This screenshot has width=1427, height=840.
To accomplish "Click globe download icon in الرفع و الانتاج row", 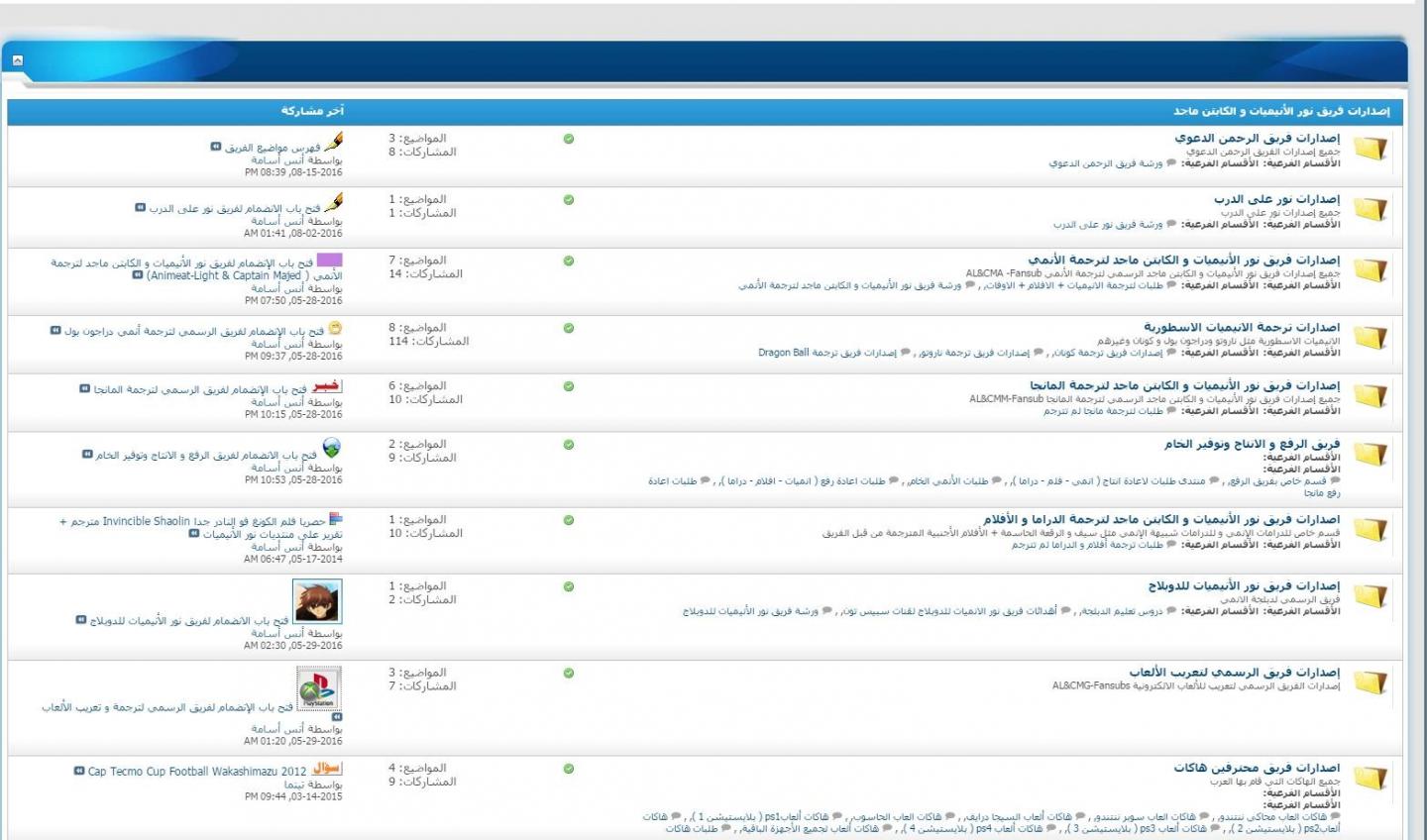I will 332,448.
